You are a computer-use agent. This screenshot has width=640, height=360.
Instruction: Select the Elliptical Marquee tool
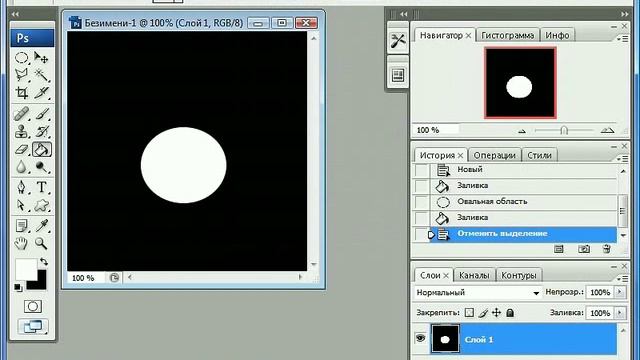click(x=22, y=58)
